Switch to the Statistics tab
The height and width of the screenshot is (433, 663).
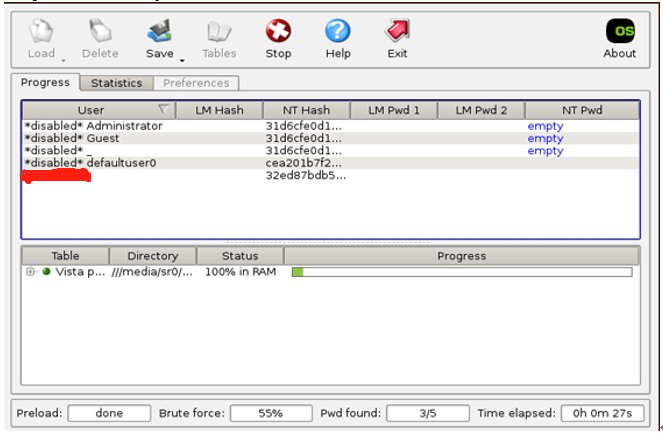117,83
